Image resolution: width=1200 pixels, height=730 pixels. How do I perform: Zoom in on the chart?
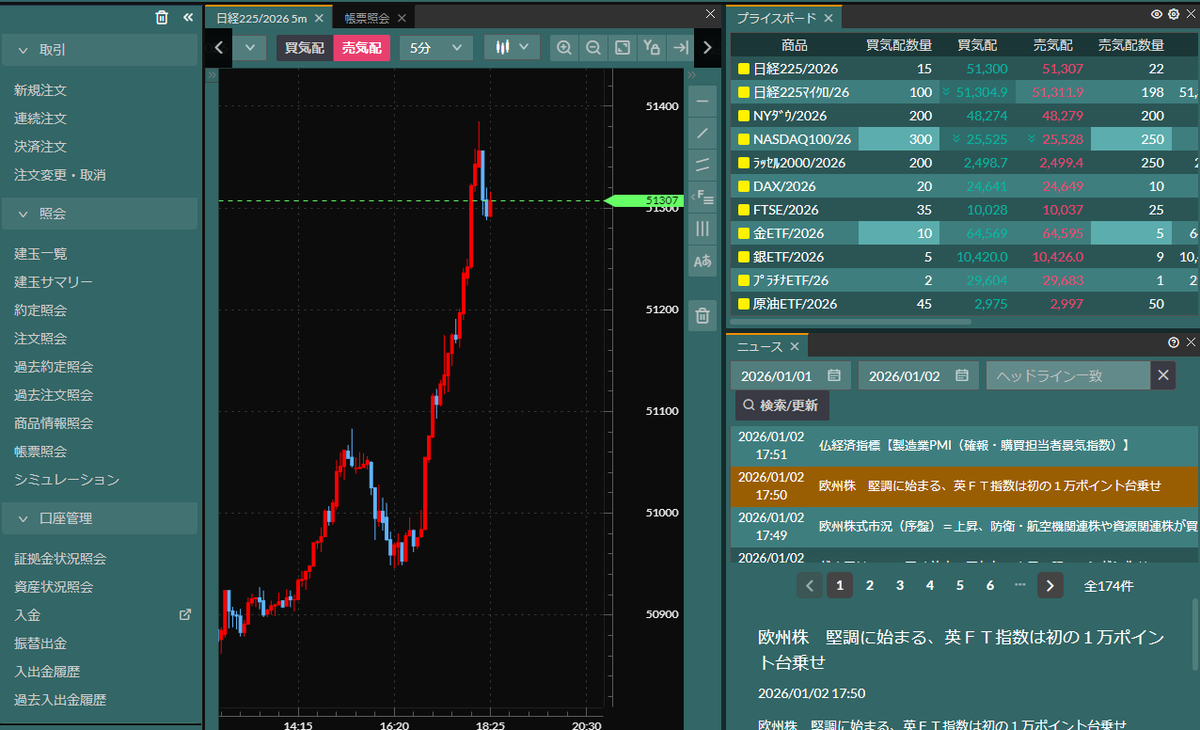click(x=566, y=46)
